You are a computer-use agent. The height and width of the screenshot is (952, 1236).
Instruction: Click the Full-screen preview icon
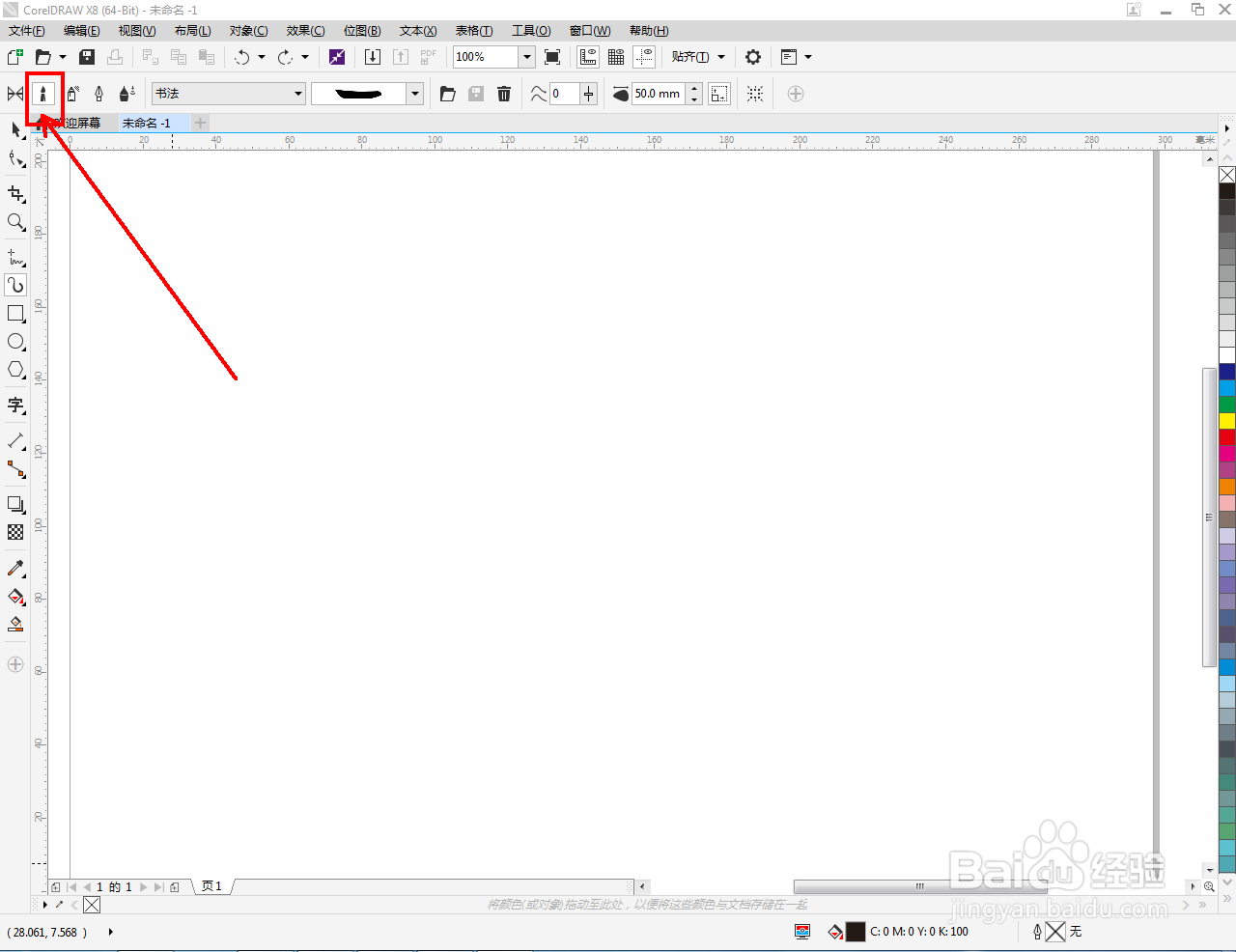pyautogui.click(x=552, y=57)
